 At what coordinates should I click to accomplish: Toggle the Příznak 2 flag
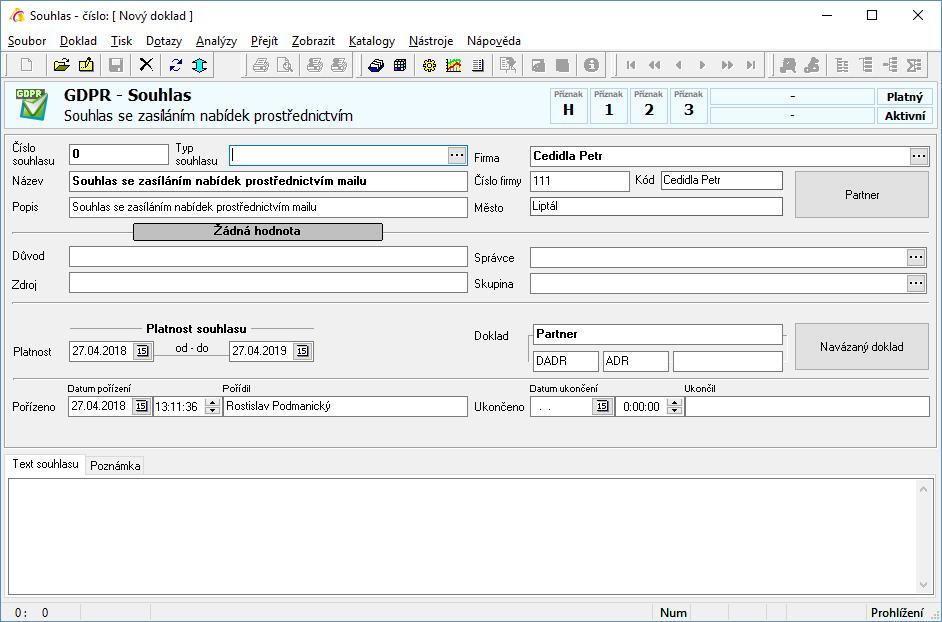coord(649,106)
